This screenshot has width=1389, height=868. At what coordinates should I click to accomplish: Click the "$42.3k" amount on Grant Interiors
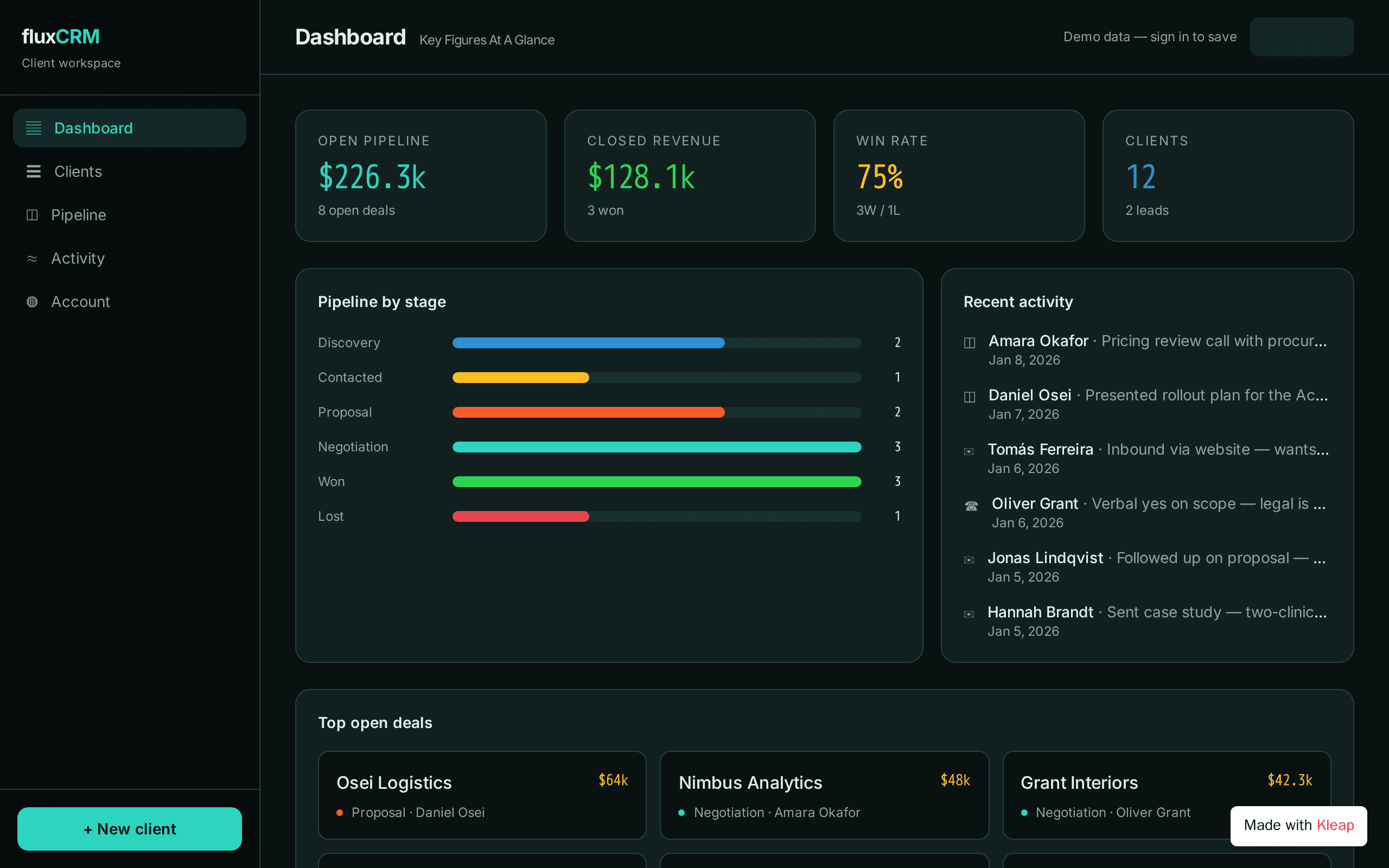pos(1290,780)
